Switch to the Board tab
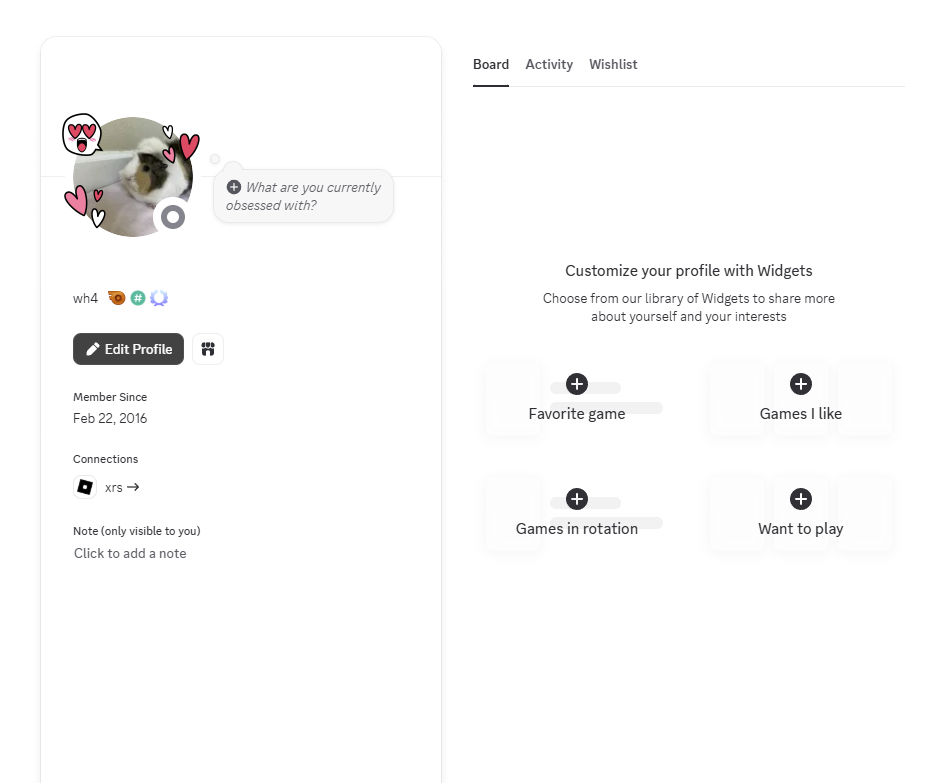Image resolution: width=947 pixels, height=783 pixels. [x=491, y=64]
